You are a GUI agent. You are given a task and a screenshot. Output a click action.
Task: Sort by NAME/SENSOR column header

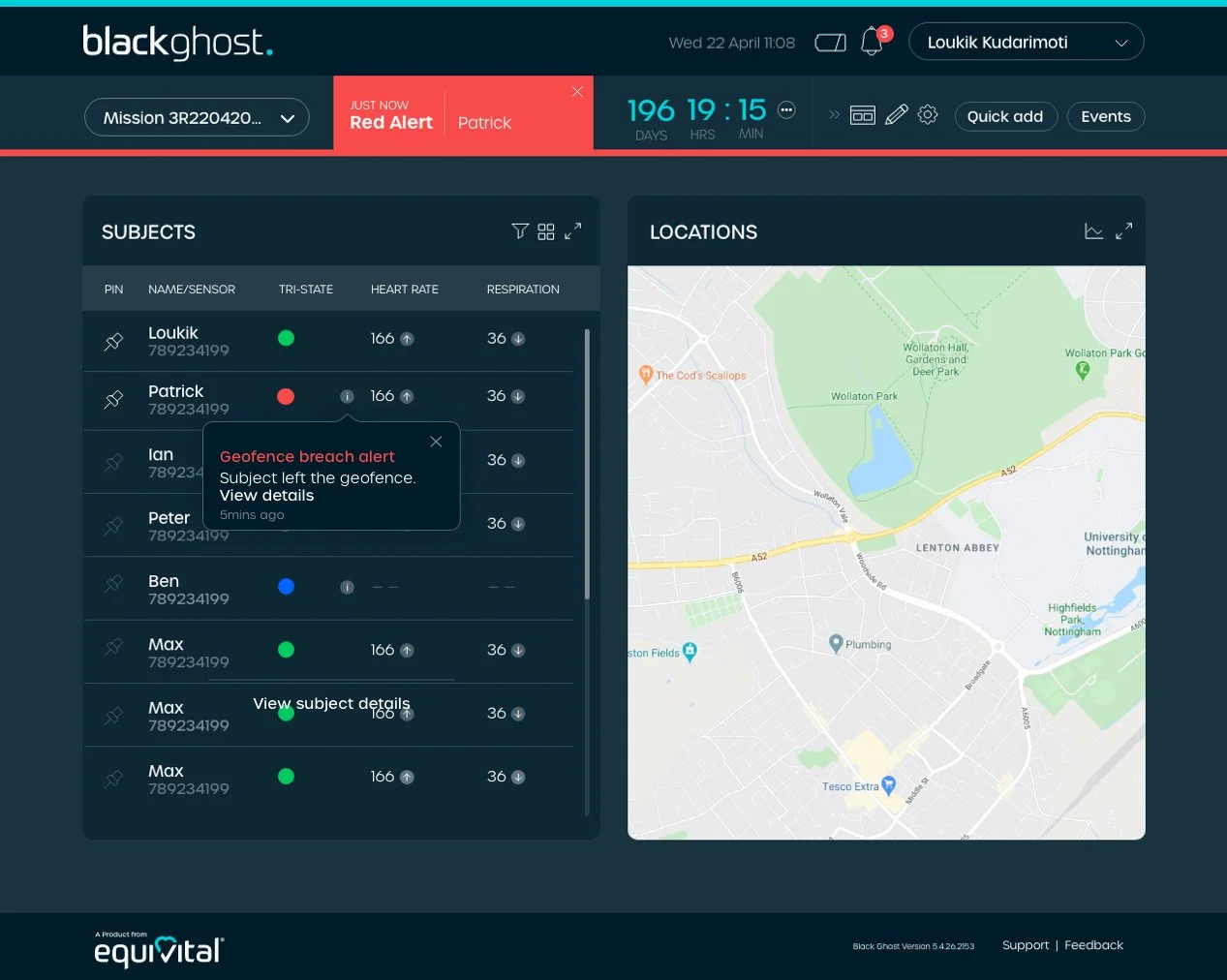(x=192, y=290)
